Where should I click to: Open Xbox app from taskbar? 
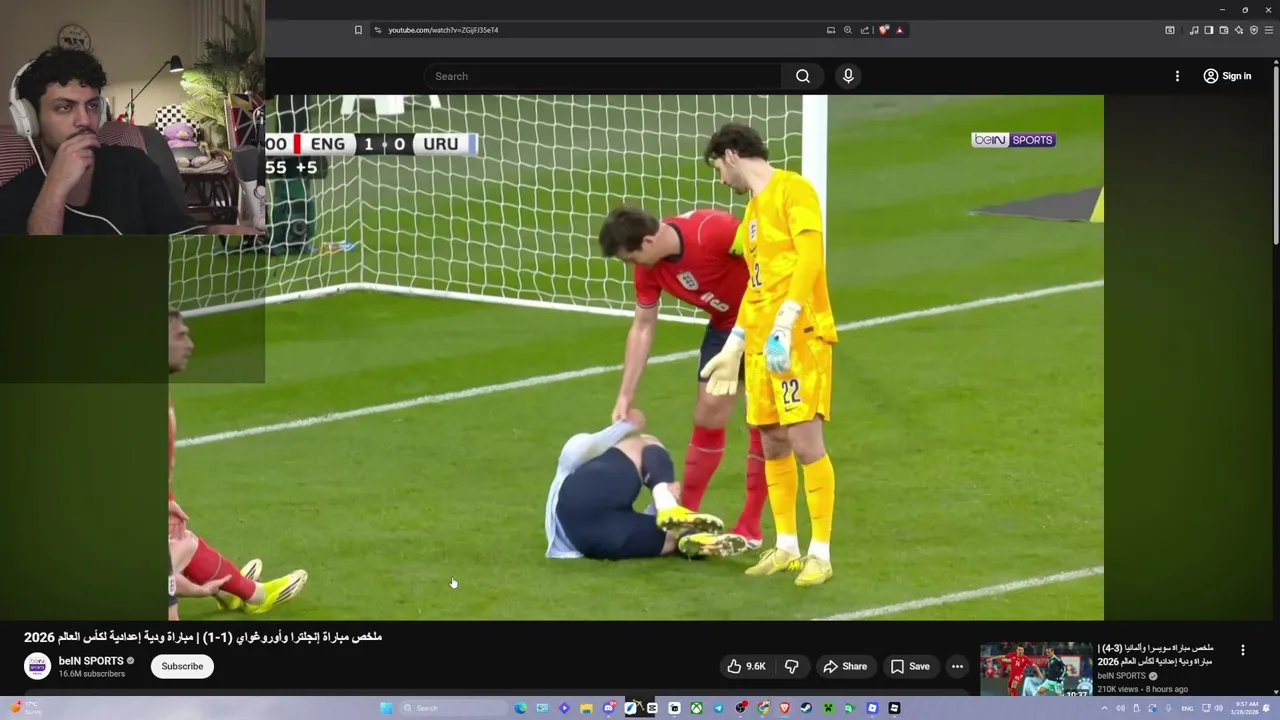click(696, 708)
